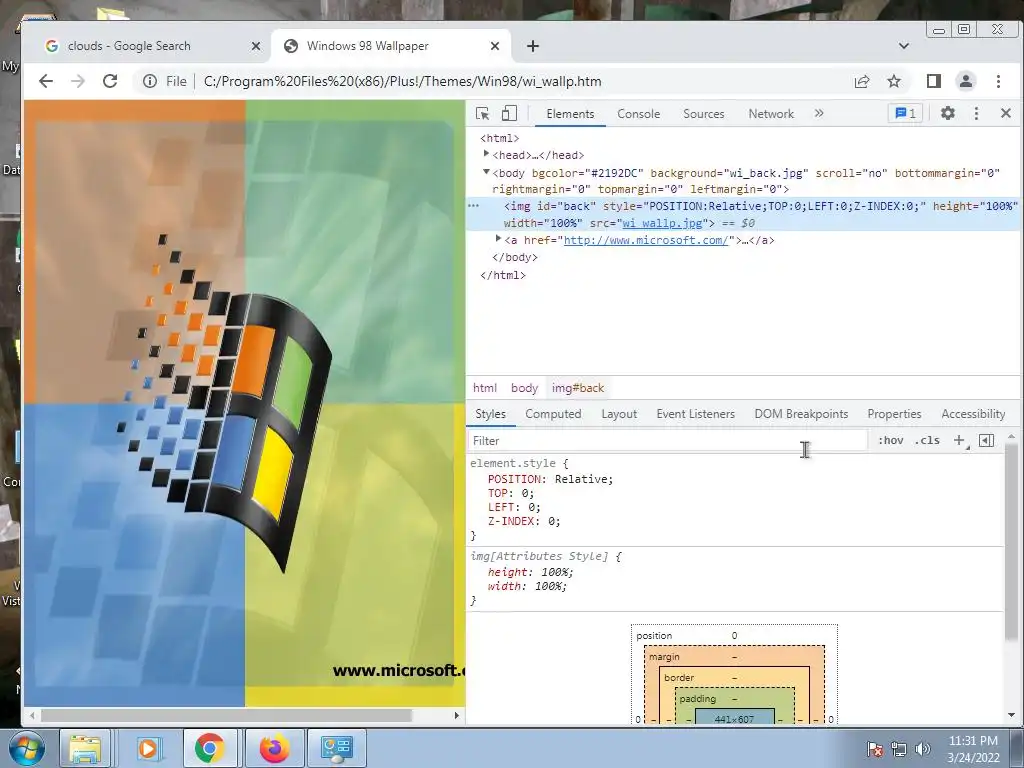Open a new tab
The image size is (1024, 768).
pos(533,46)
